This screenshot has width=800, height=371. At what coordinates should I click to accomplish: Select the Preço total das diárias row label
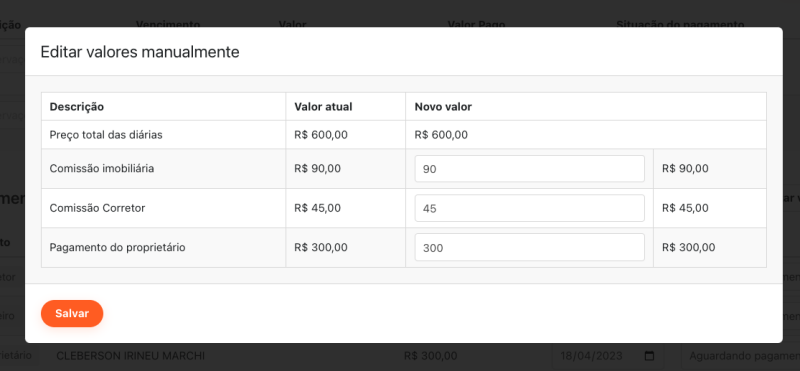click(106, 135)
